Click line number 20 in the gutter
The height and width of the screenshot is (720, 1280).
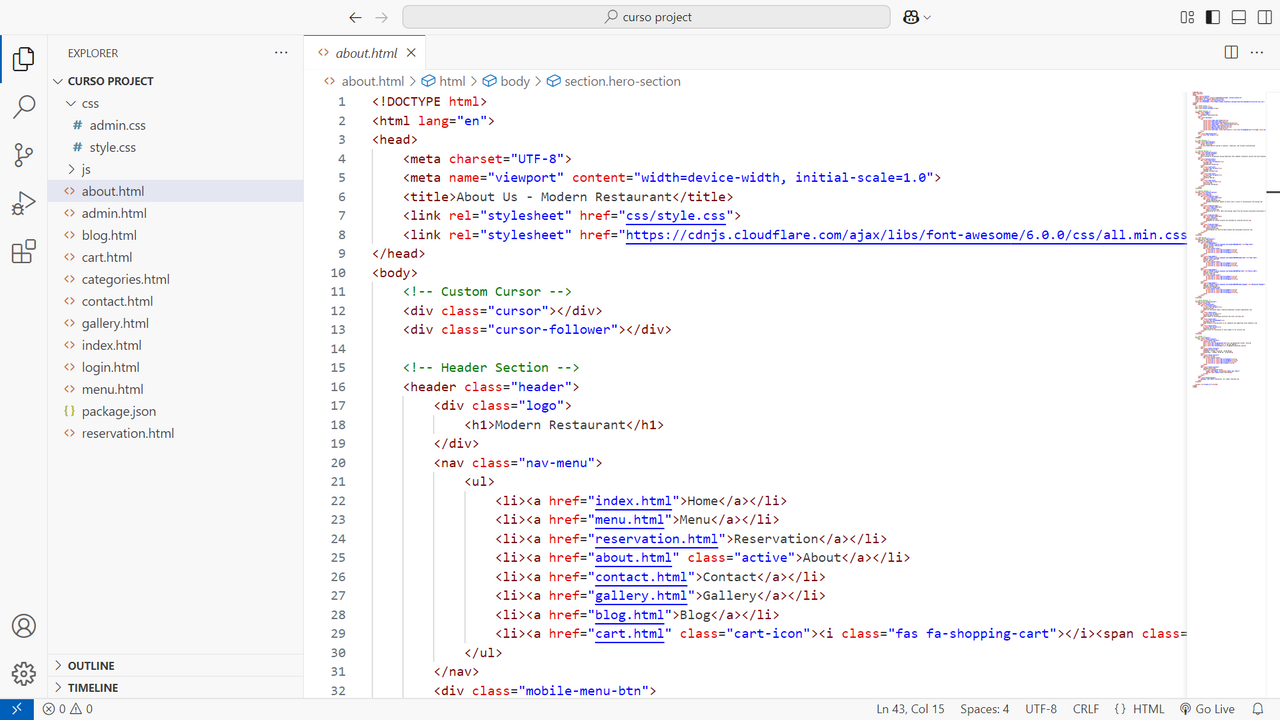[x=338, y=463]
